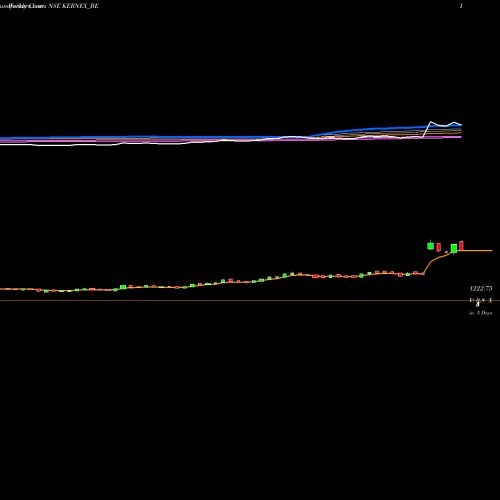500x500 pixels.
Task: Select the last red candlestick on the chart
Action: [461, 245]
